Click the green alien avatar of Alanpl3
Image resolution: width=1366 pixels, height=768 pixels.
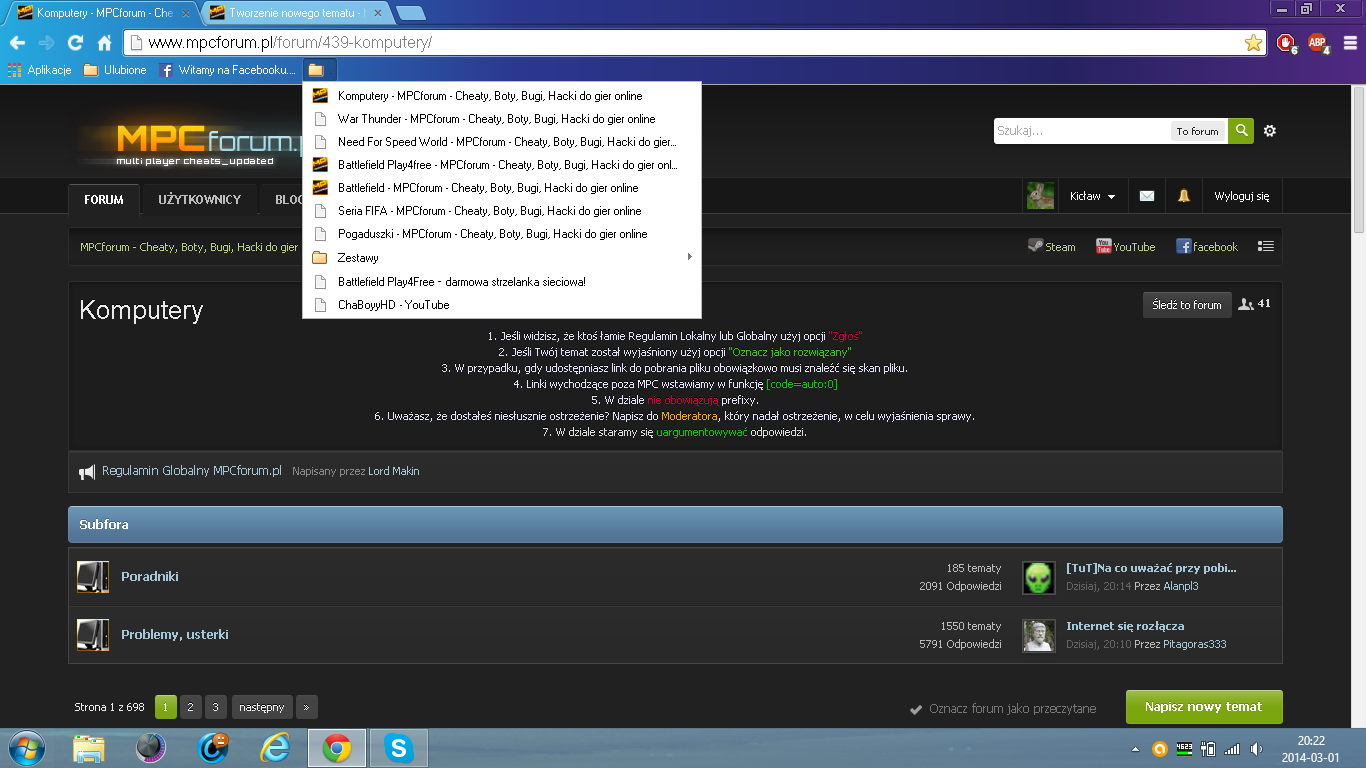coord(1039,577)
